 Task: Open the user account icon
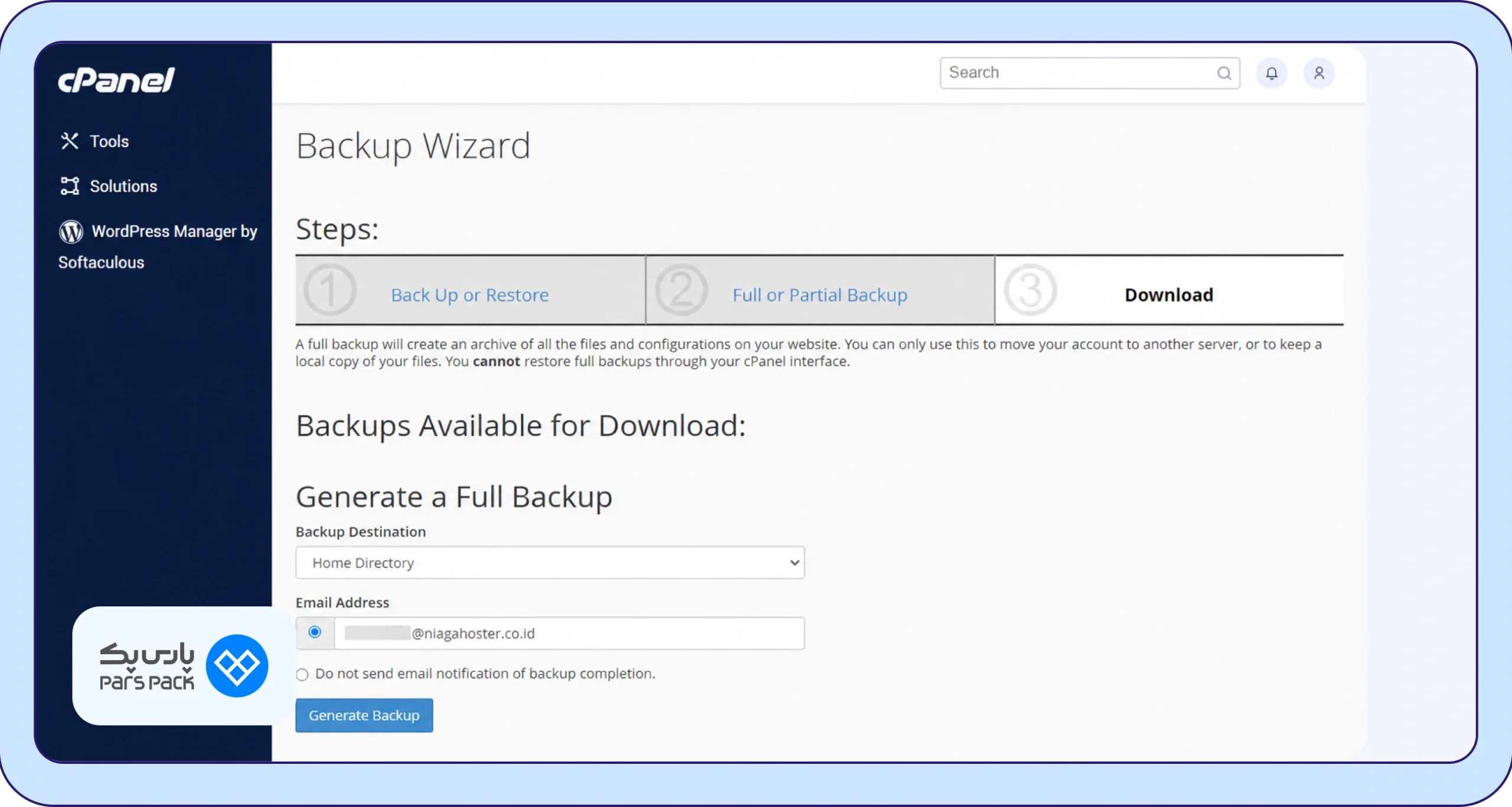(1319, 73)
